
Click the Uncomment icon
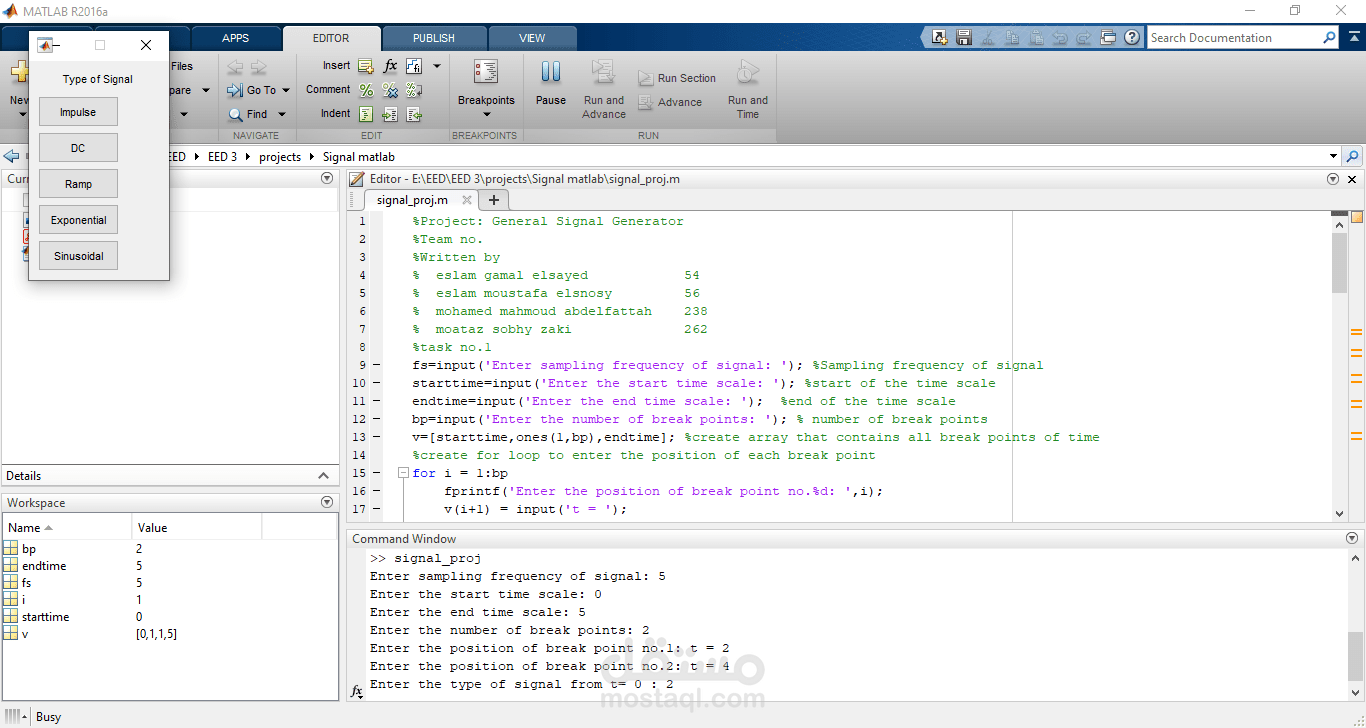(x=391, y=90)
